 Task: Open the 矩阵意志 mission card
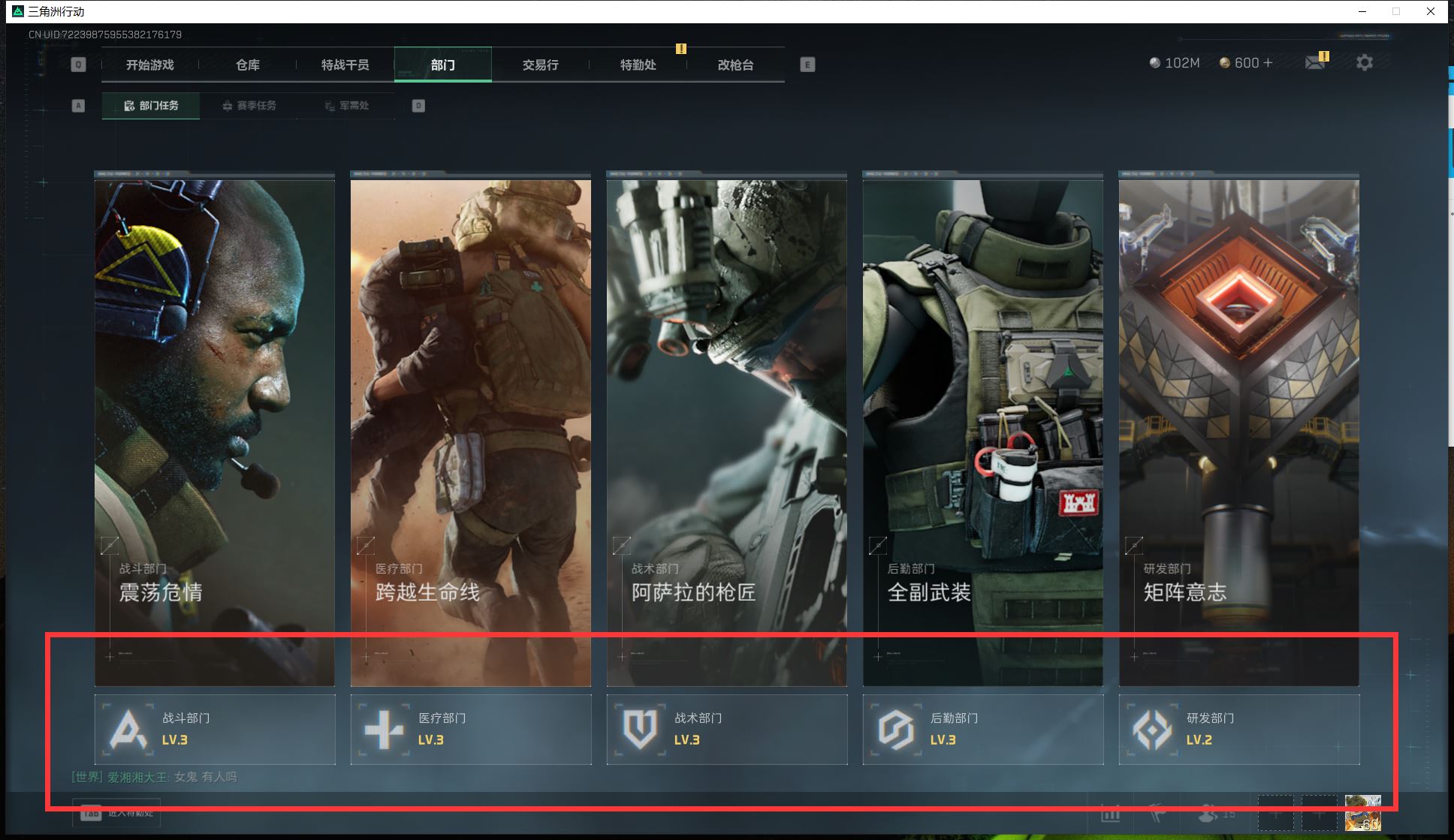[1238, 432]
